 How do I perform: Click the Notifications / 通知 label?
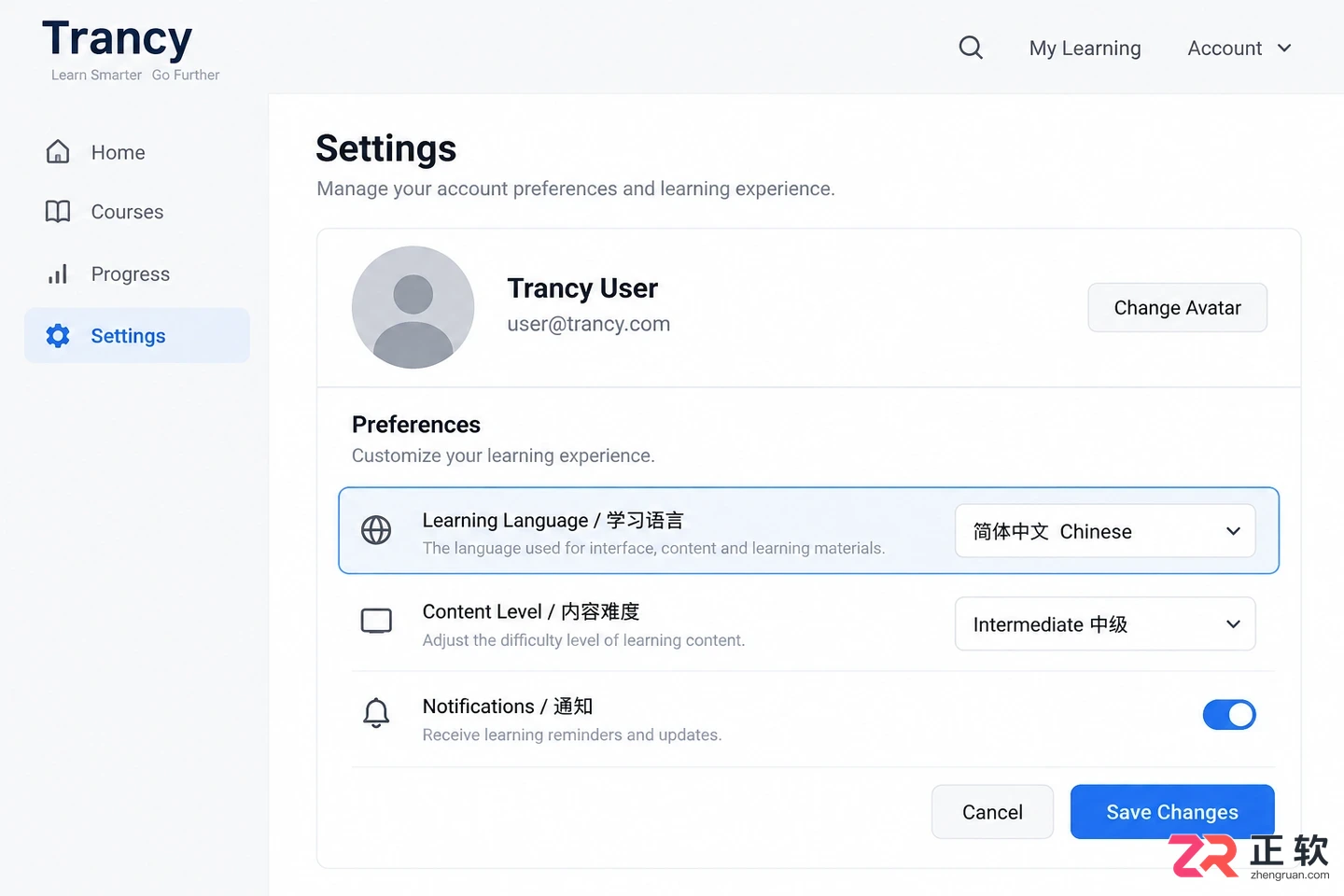click(508, 707)
